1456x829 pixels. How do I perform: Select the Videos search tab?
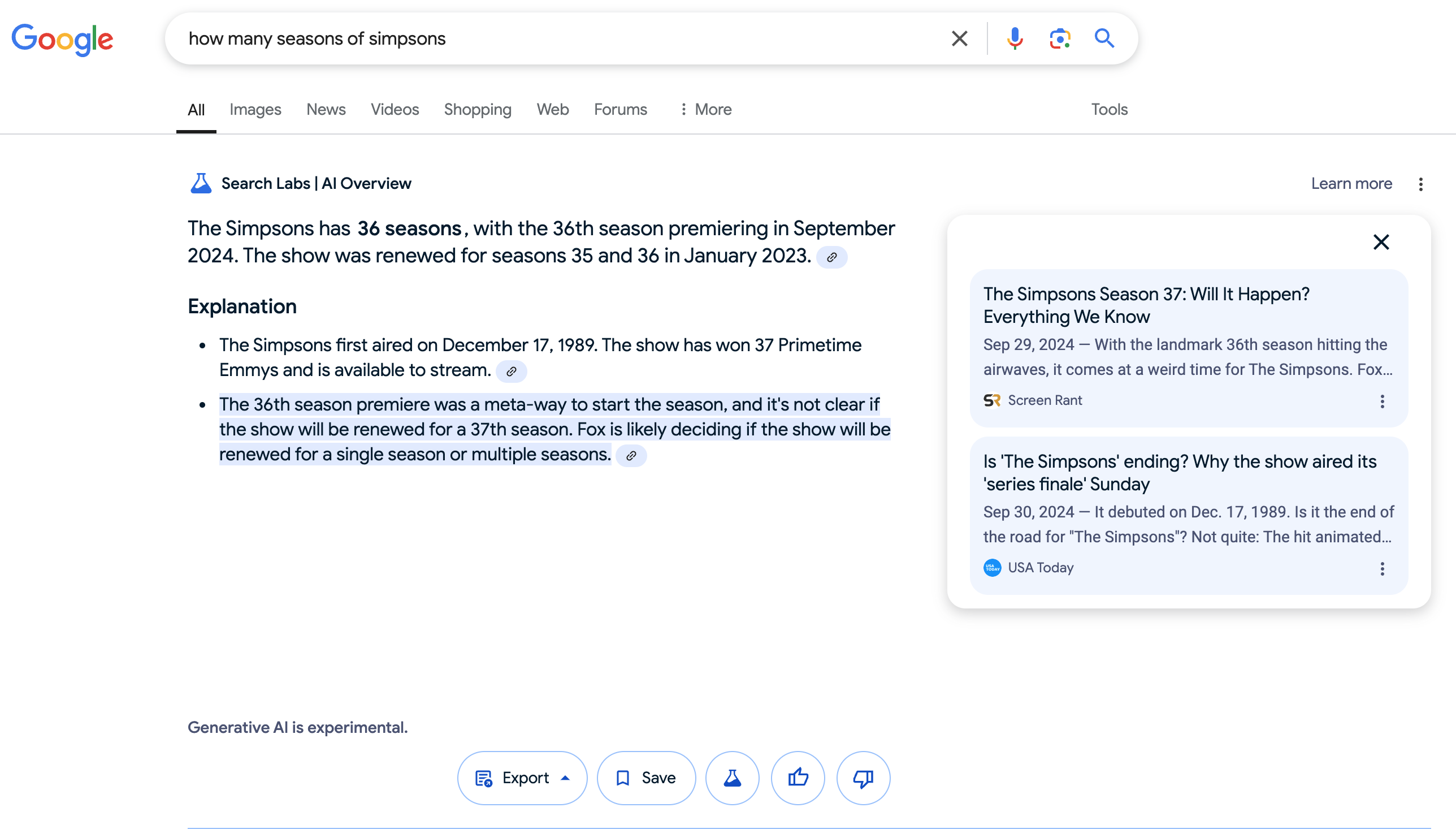(395, 109)
